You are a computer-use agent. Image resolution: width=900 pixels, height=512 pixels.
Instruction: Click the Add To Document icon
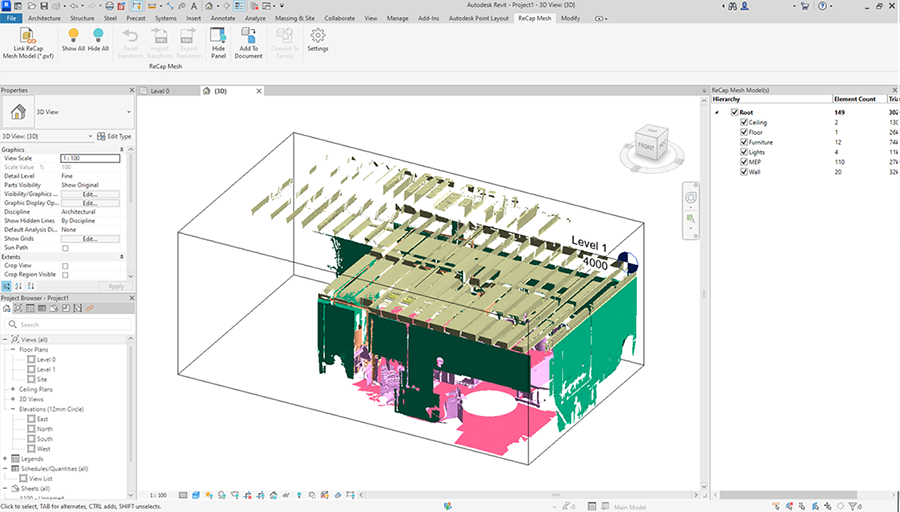click(x=249, y=36)
